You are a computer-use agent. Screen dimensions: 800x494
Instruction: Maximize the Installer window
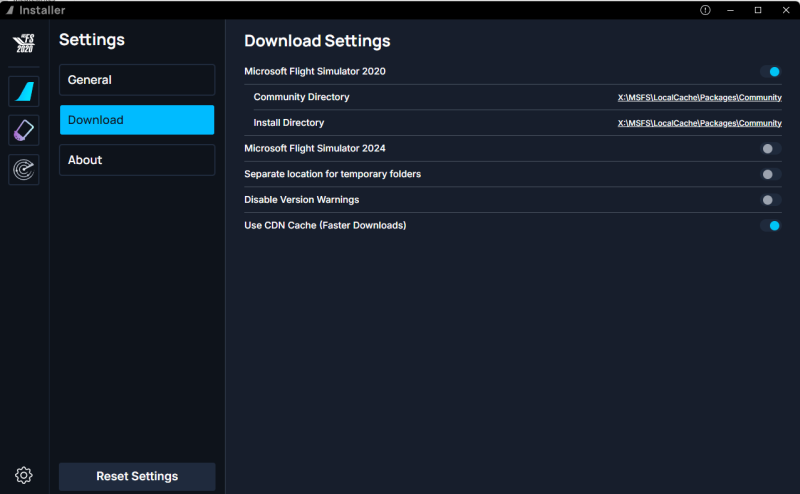(x=758, y=10)
